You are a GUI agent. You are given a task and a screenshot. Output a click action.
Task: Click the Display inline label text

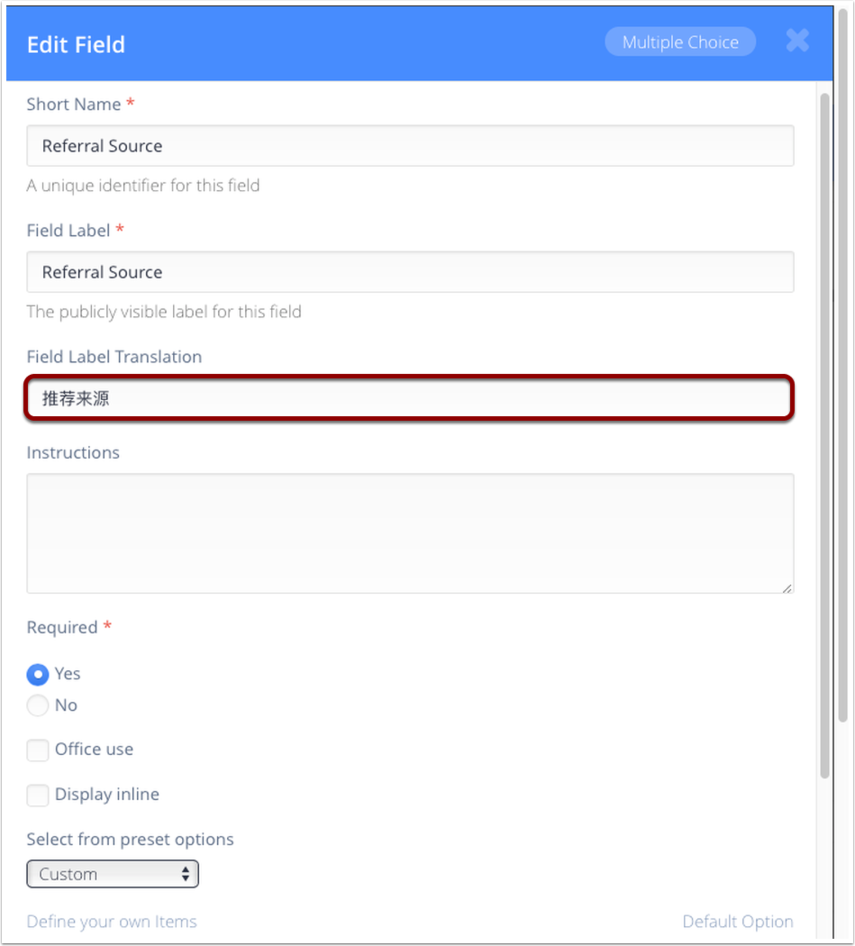click(107, 795)
